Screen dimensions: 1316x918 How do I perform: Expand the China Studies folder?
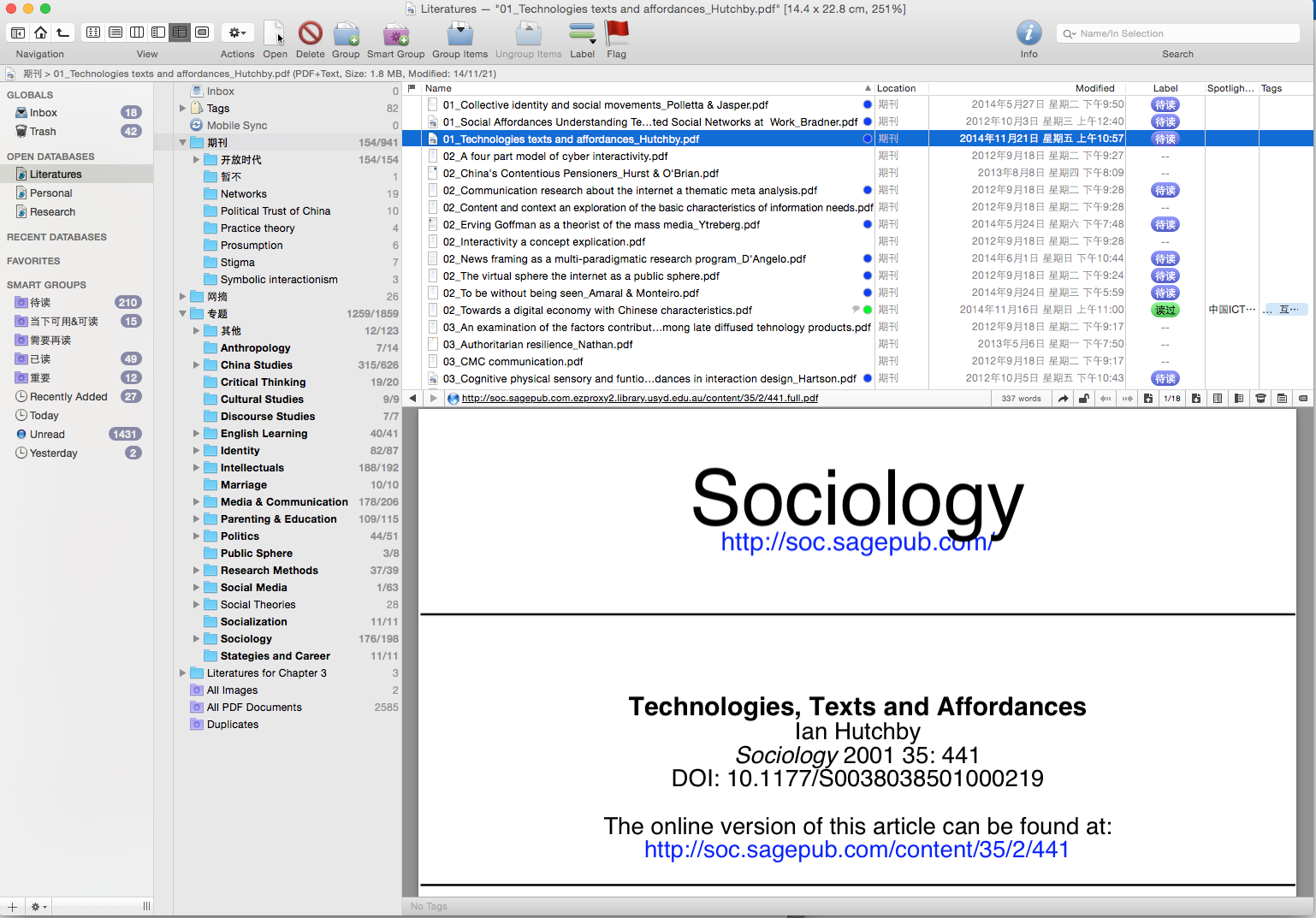coord(196,365)
